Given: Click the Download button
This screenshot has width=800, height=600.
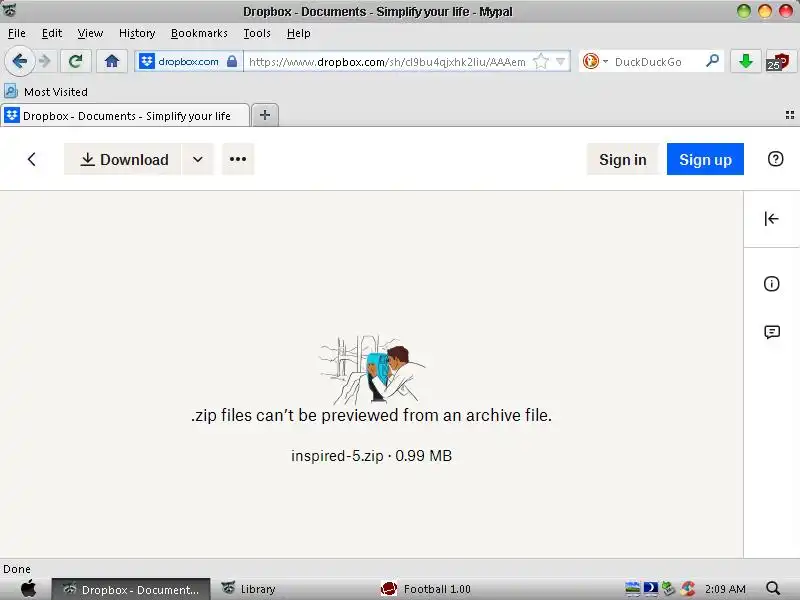Looking at the screenshot, I should (122, 159).
